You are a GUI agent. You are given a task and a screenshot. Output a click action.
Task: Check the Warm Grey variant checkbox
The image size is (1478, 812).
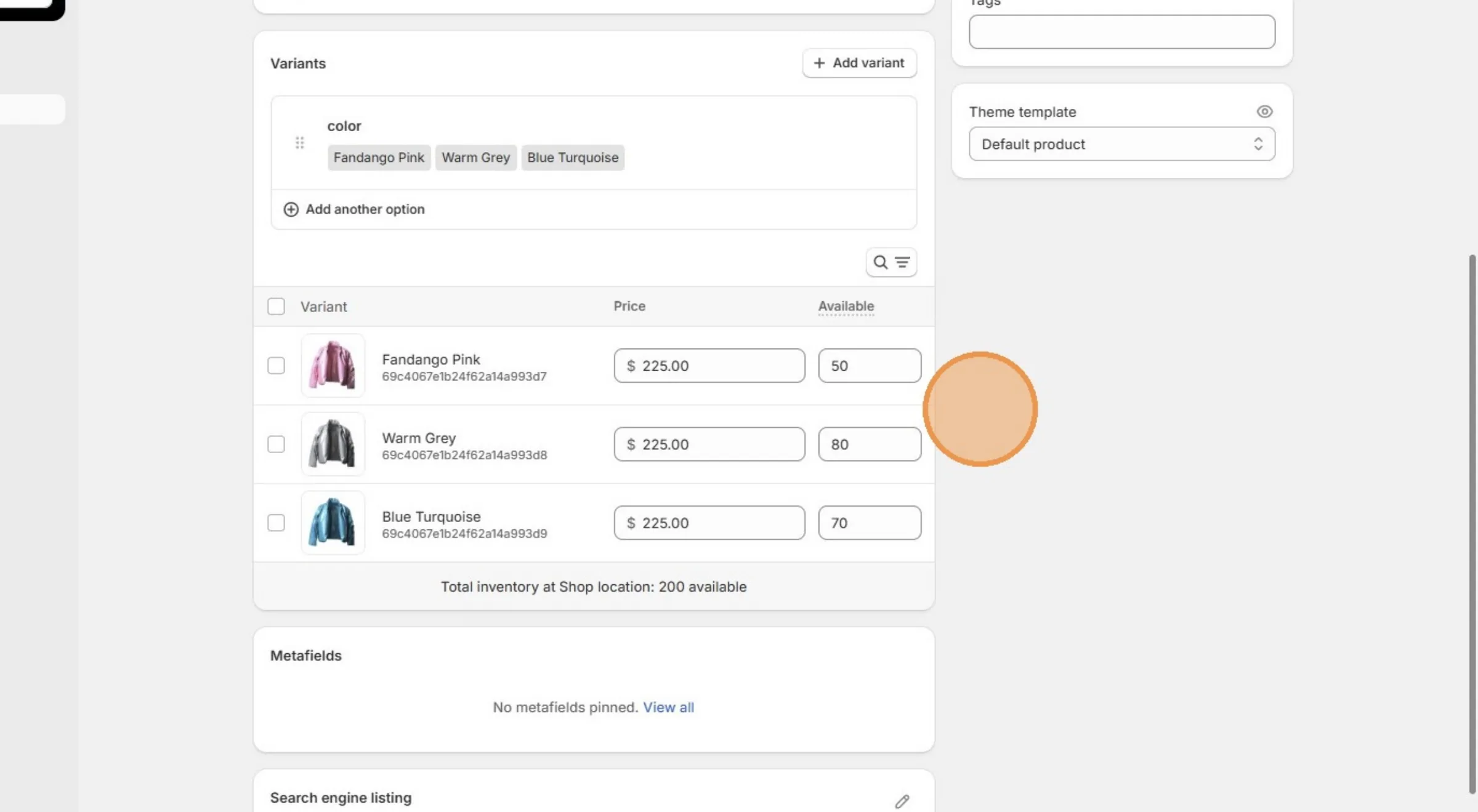(x=276, y=444)
